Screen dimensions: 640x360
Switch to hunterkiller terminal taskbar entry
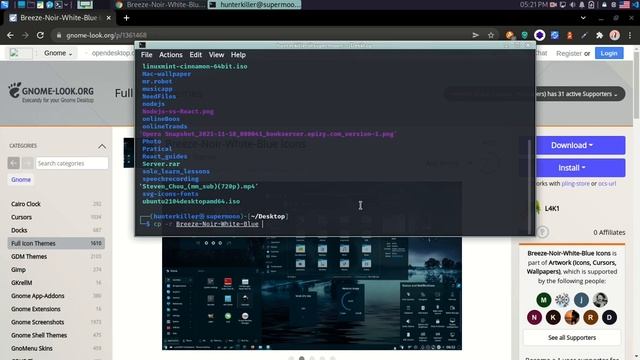[255, 5]
